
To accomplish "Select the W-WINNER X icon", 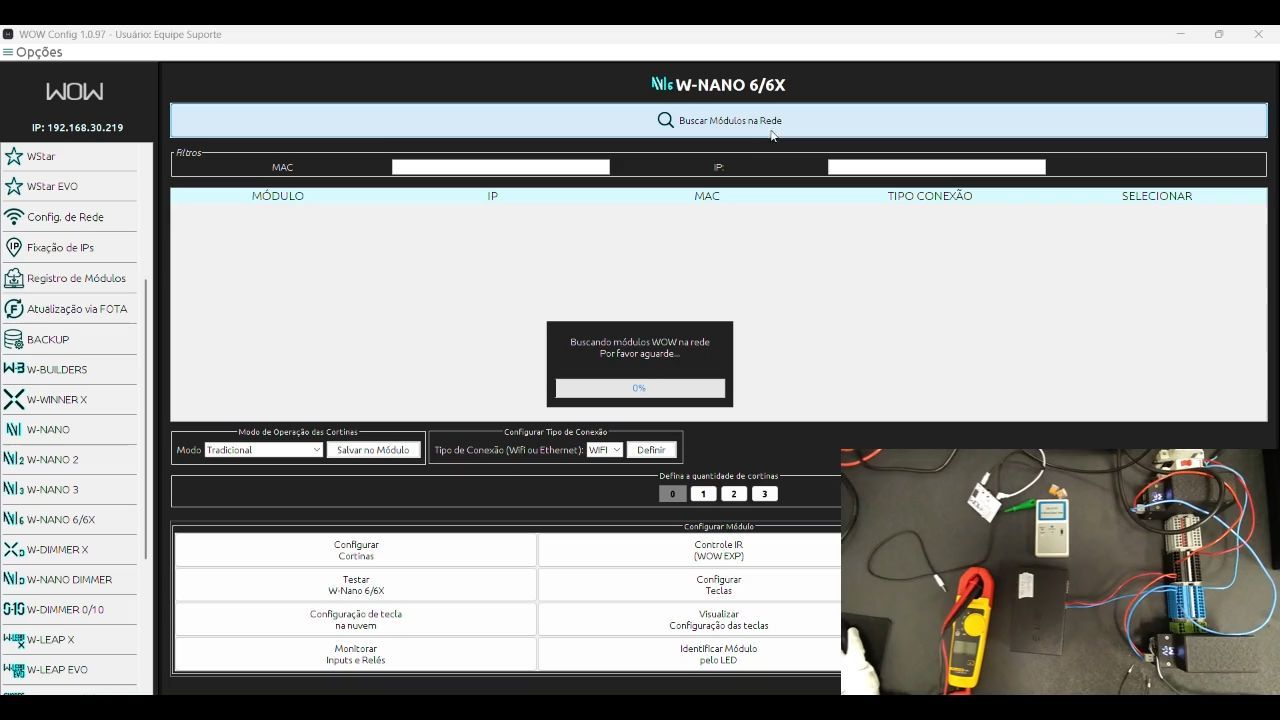I will point(14,400).
